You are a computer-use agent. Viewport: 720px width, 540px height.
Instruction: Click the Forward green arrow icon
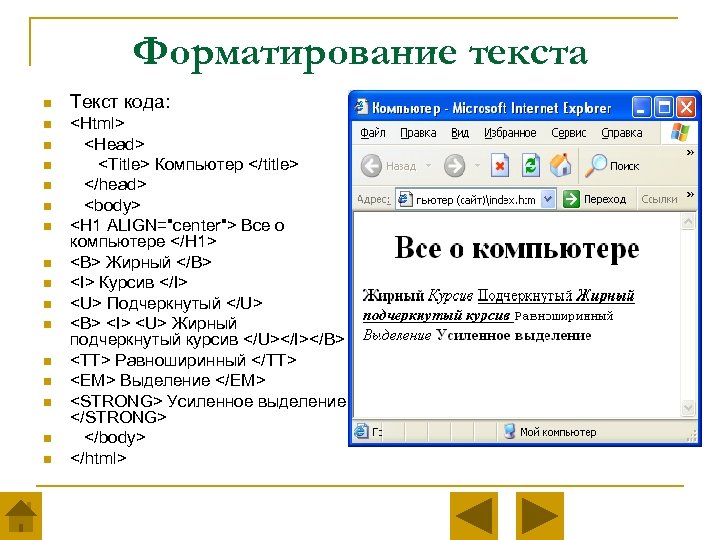[455, 165]
